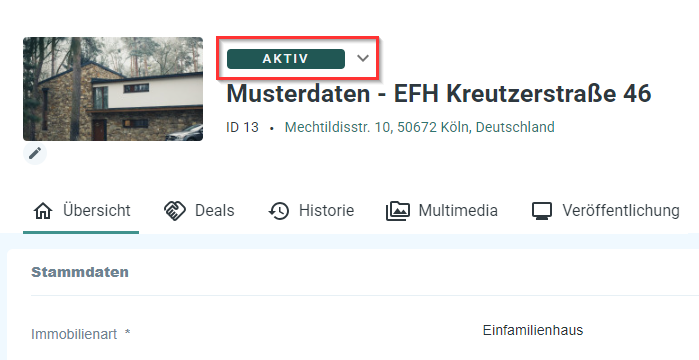Click the house icon on Übersicht tab
The width and height of the screenshot is (699, 360).
43,211
